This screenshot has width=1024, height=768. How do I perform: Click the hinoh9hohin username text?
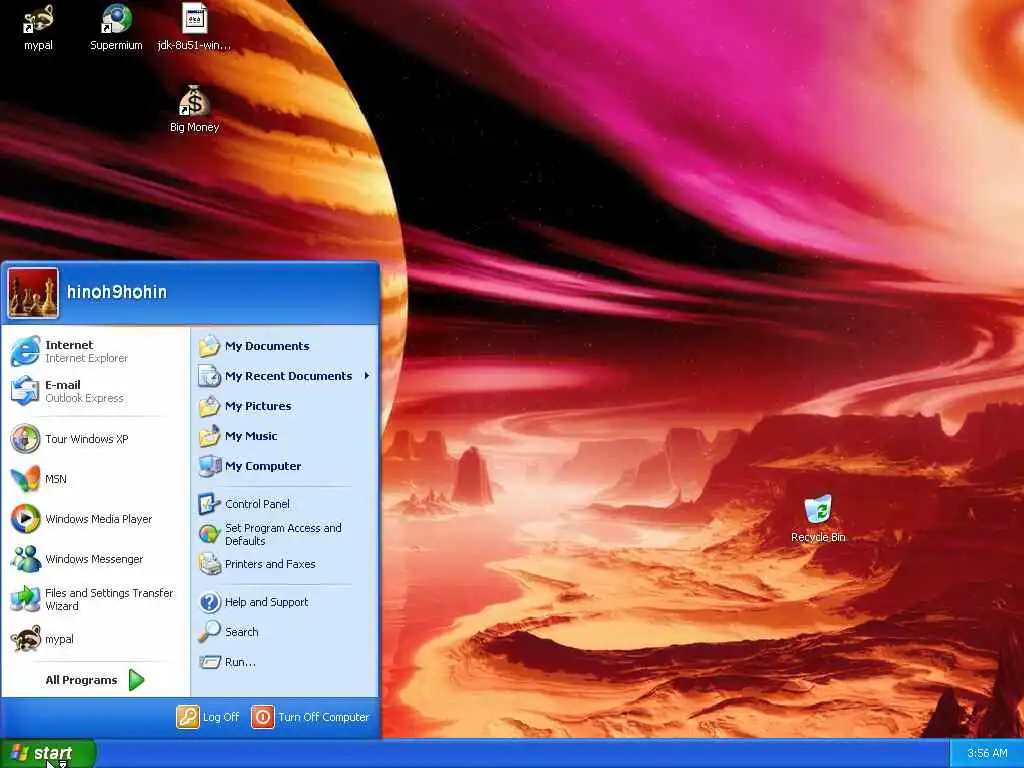(117, 292)
